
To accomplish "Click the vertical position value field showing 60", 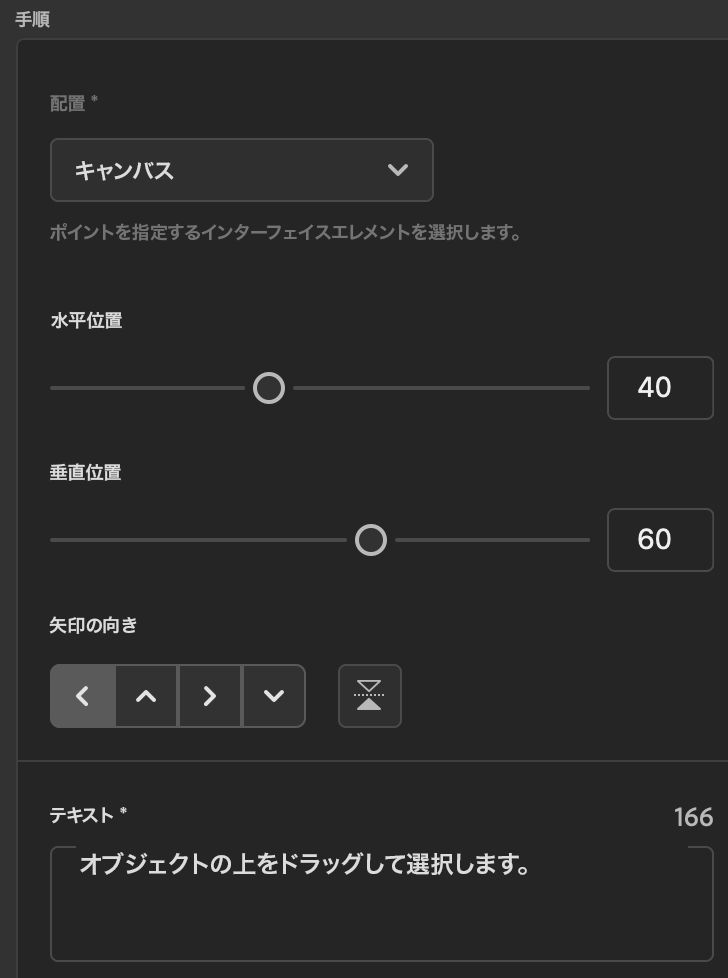I will (660, 540).
